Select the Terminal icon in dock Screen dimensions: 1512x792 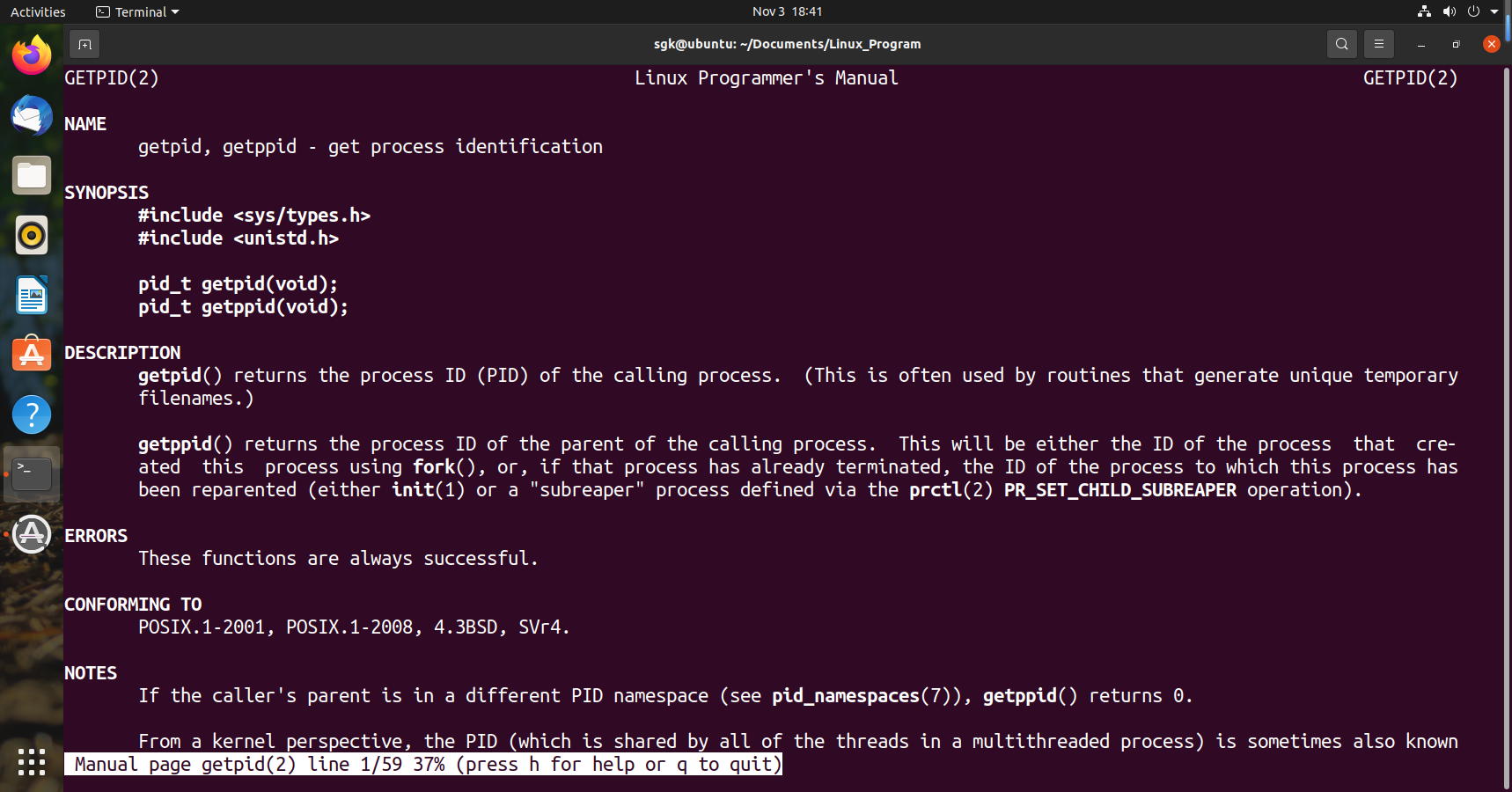tap(32, 474)
